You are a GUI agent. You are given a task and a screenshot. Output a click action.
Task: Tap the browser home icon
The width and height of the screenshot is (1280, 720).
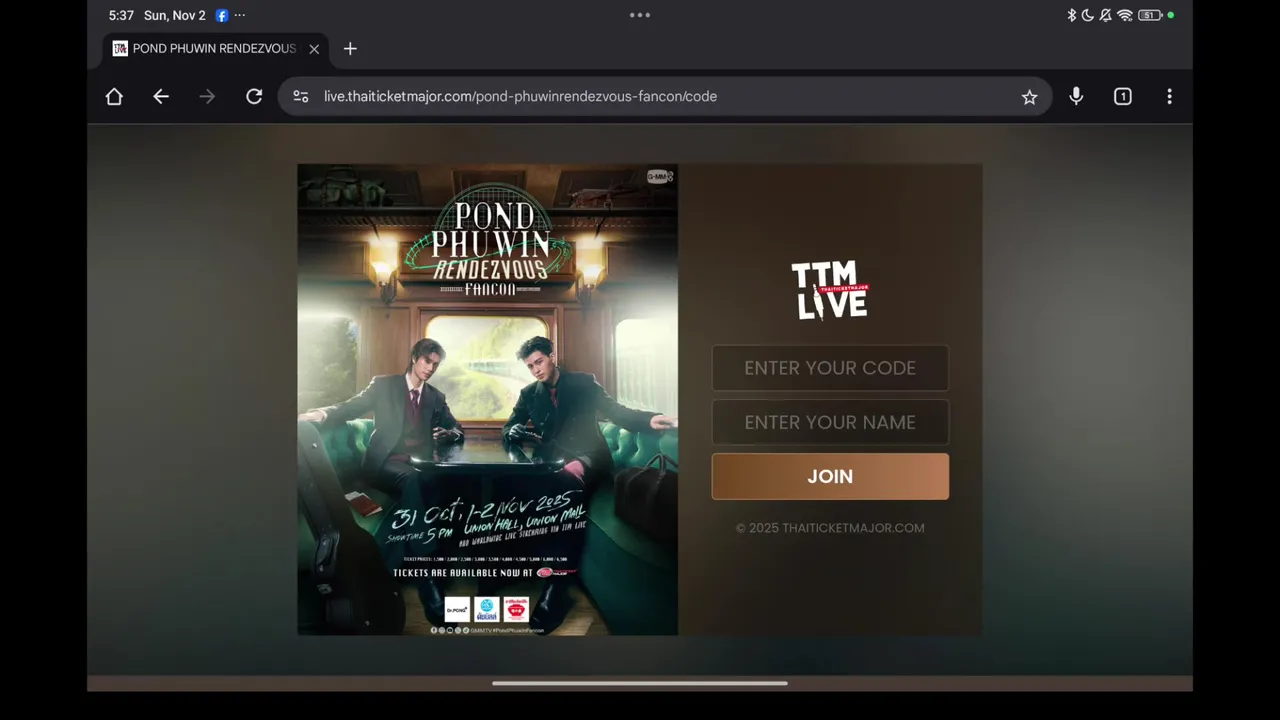point(114,97)
